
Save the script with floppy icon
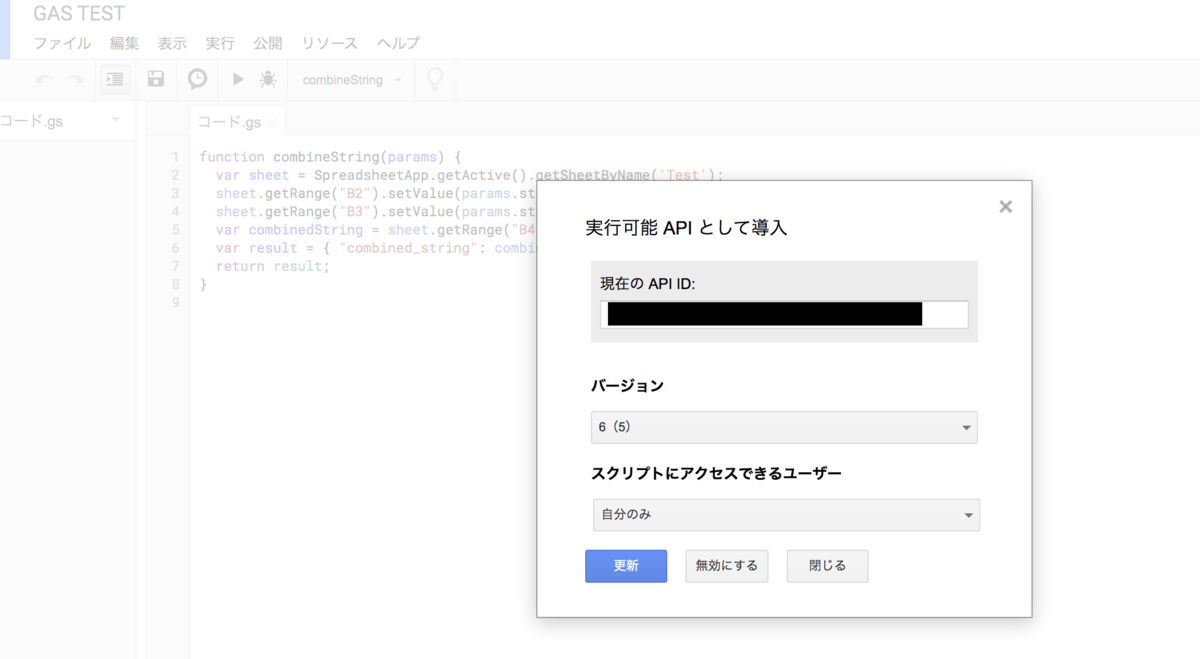(x=156, y=79)
